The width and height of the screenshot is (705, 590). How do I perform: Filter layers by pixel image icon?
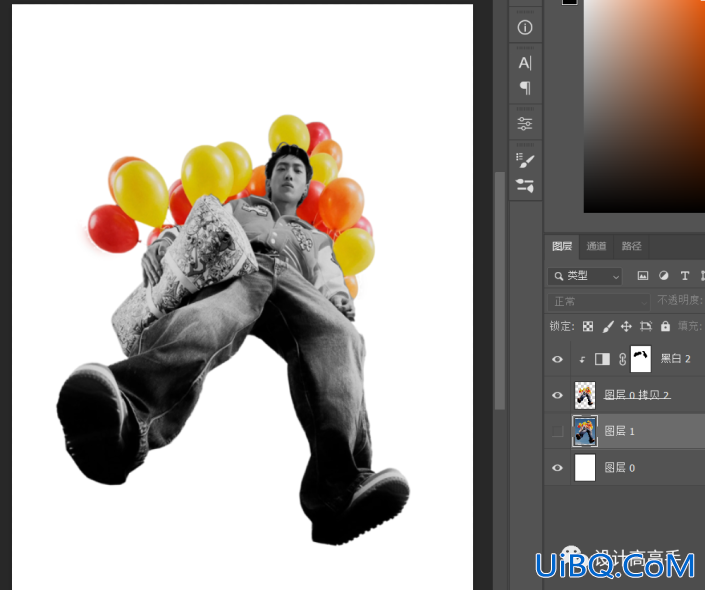coord(643,276)
